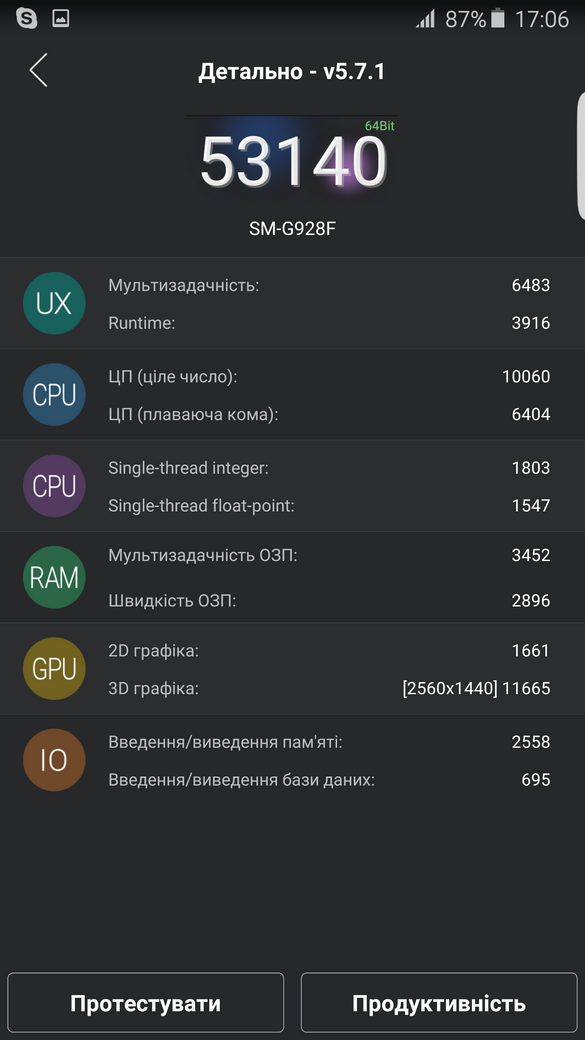Open Продуктивність screen
The height and width of the screenshot is (1040, 585).
(438, 1002)
